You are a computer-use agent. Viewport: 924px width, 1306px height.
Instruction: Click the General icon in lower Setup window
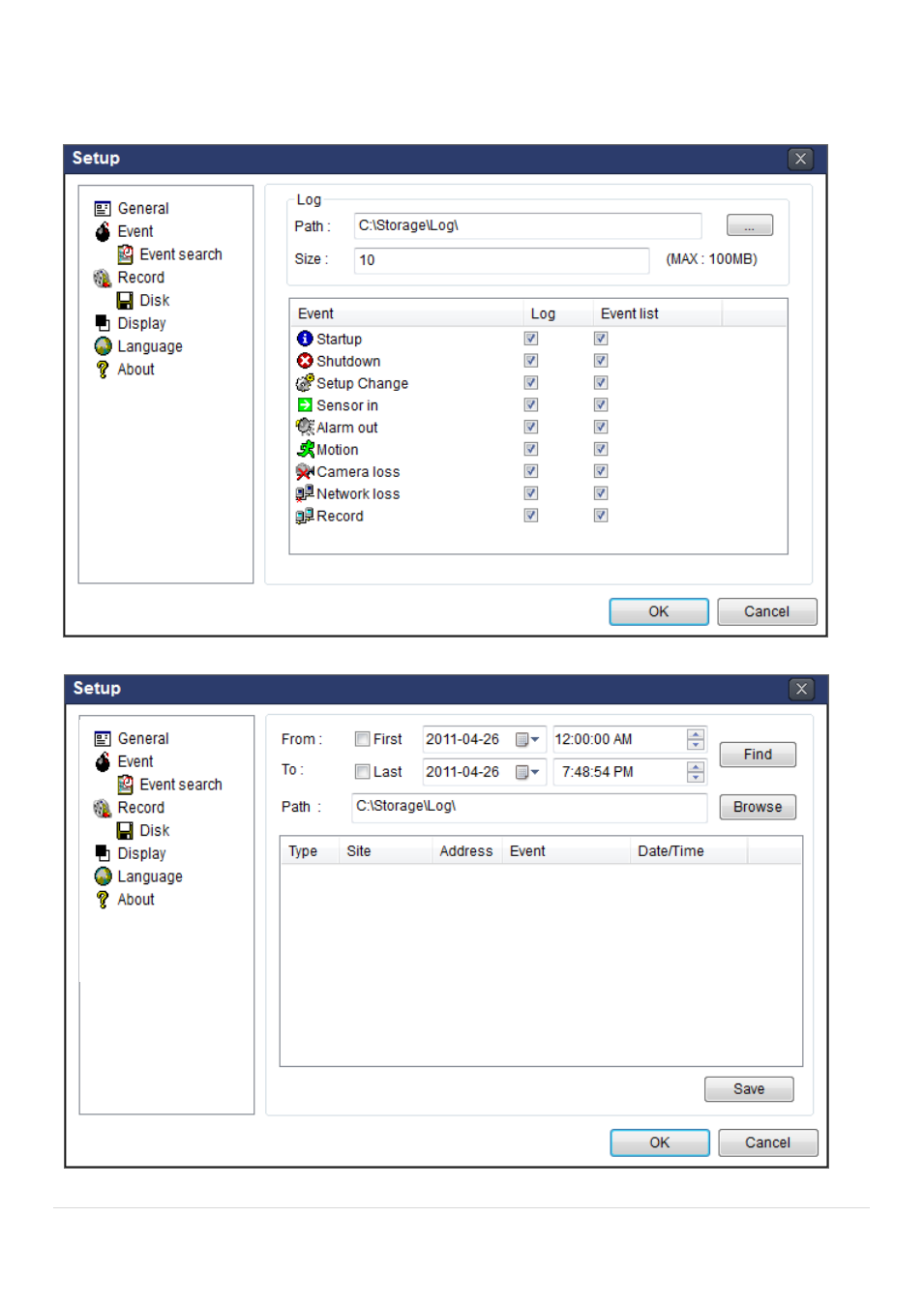point(103,739)
